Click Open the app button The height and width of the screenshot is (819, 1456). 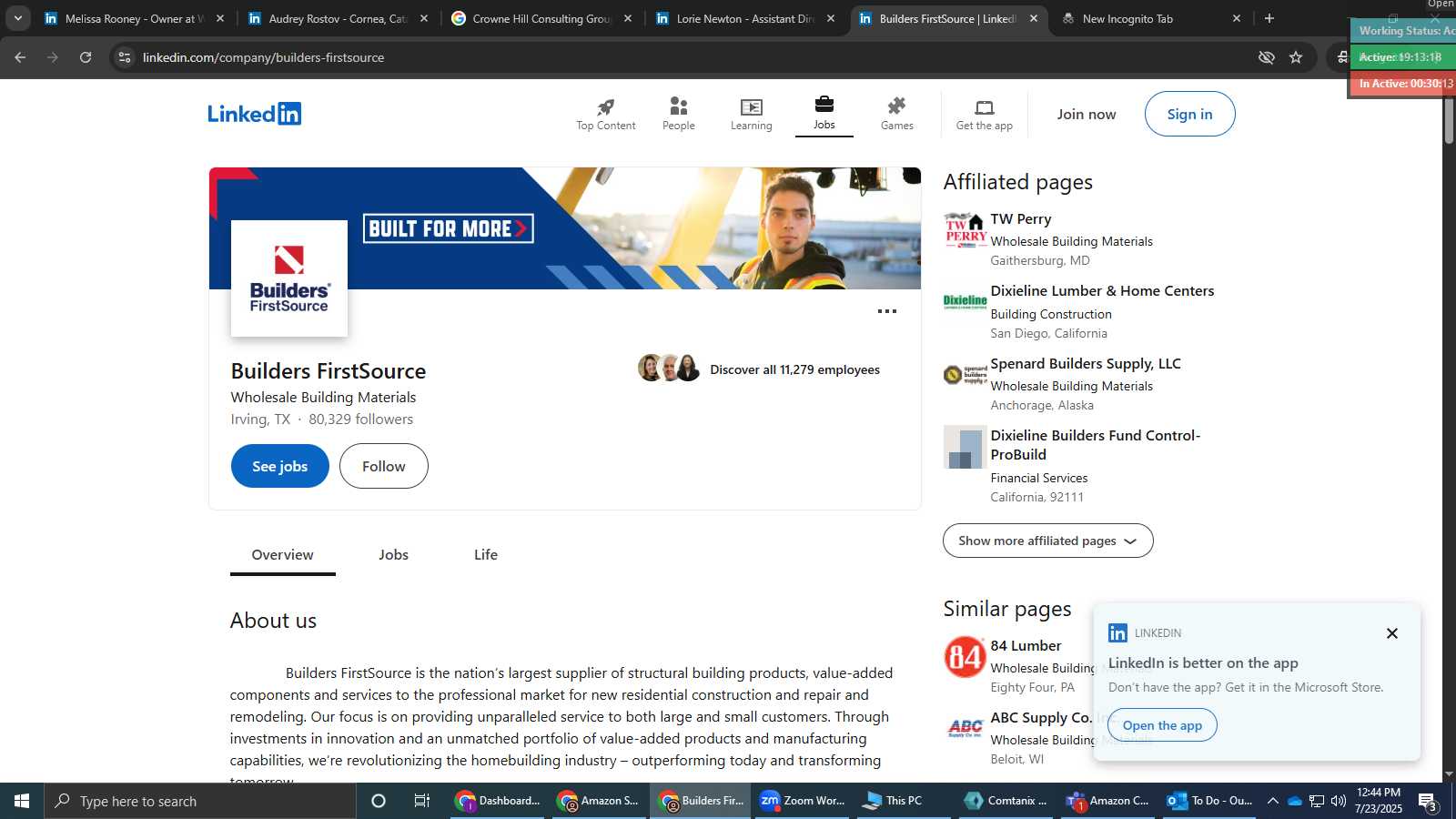(1162, 725)
